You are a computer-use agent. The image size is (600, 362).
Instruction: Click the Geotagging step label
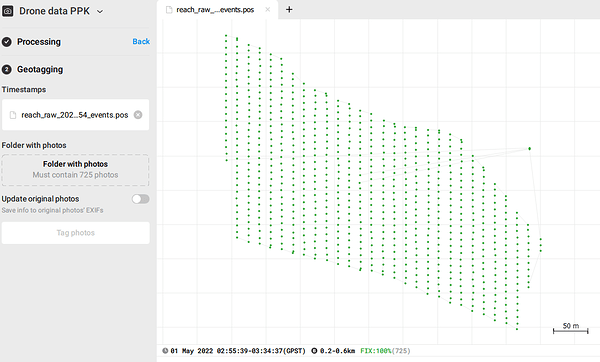point(40,69)
